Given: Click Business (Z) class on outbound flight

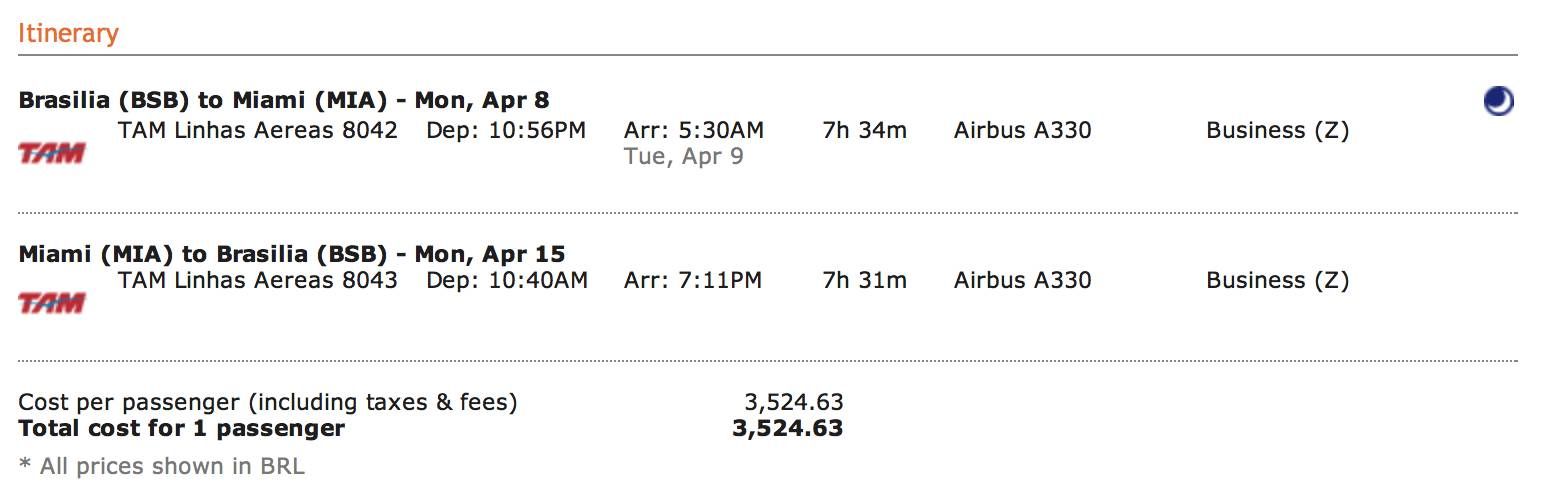Looking at the screenshot, I should point(1278,131).
